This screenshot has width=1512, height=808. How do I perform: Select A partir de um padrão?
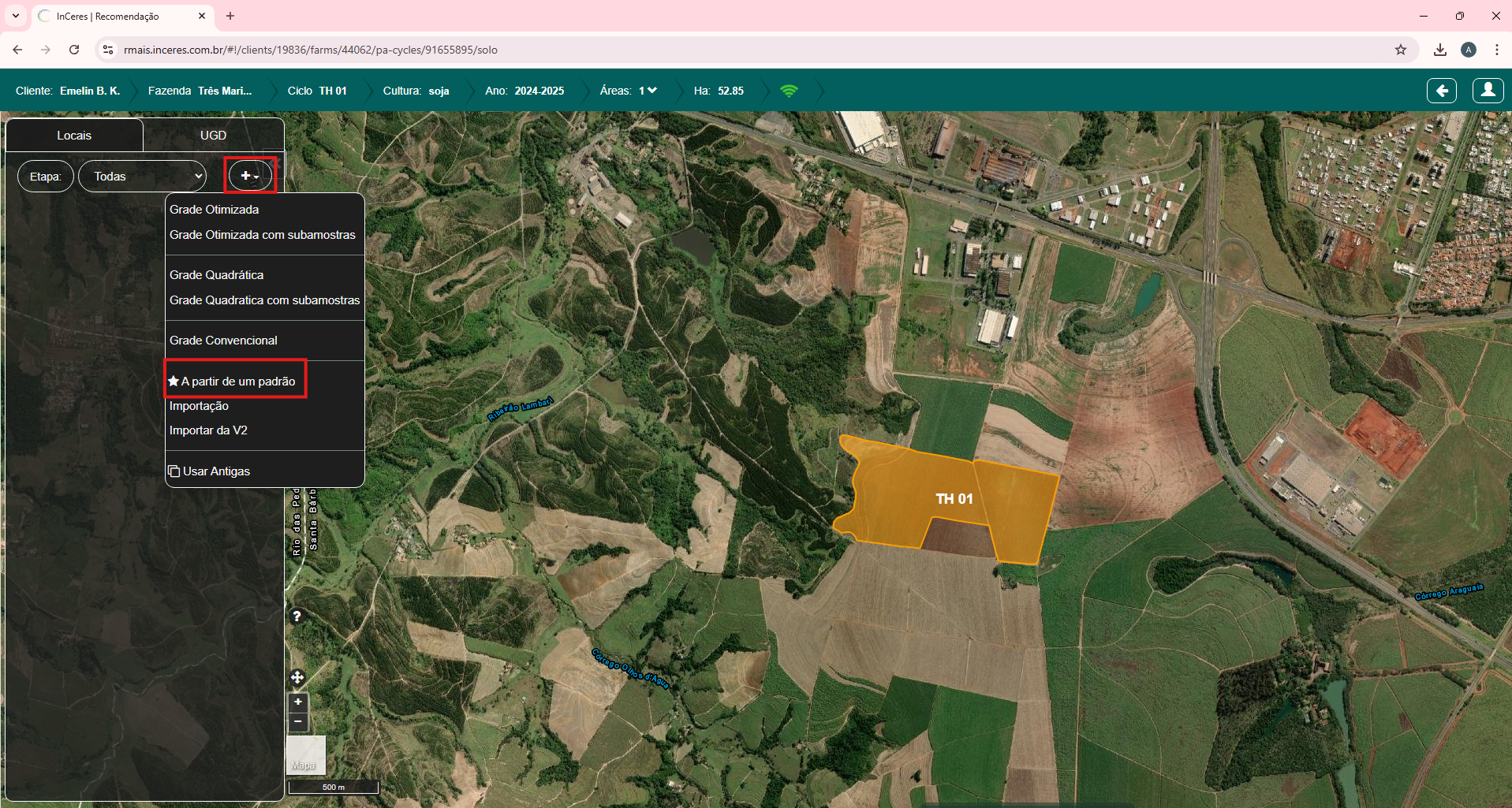232,382
